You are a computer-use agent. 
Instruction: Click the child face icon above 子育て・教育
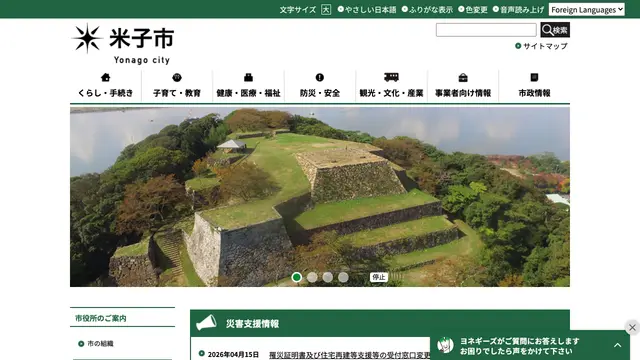177,77
